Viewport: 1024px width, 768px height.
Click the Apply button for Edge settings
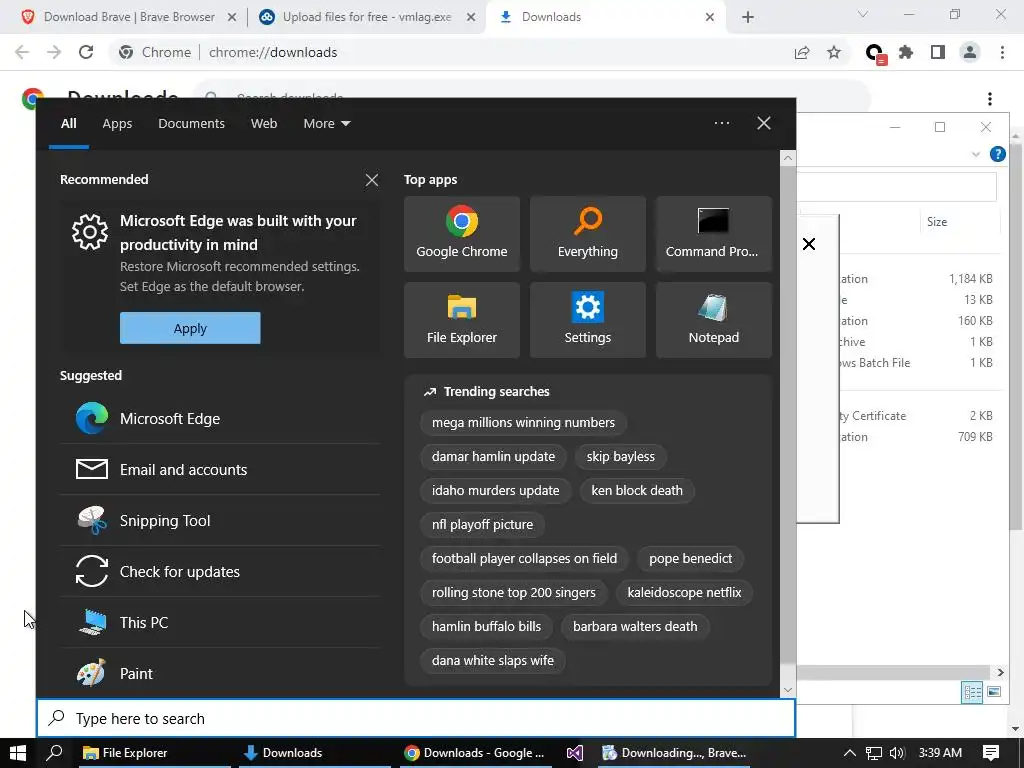click(190, 328)
